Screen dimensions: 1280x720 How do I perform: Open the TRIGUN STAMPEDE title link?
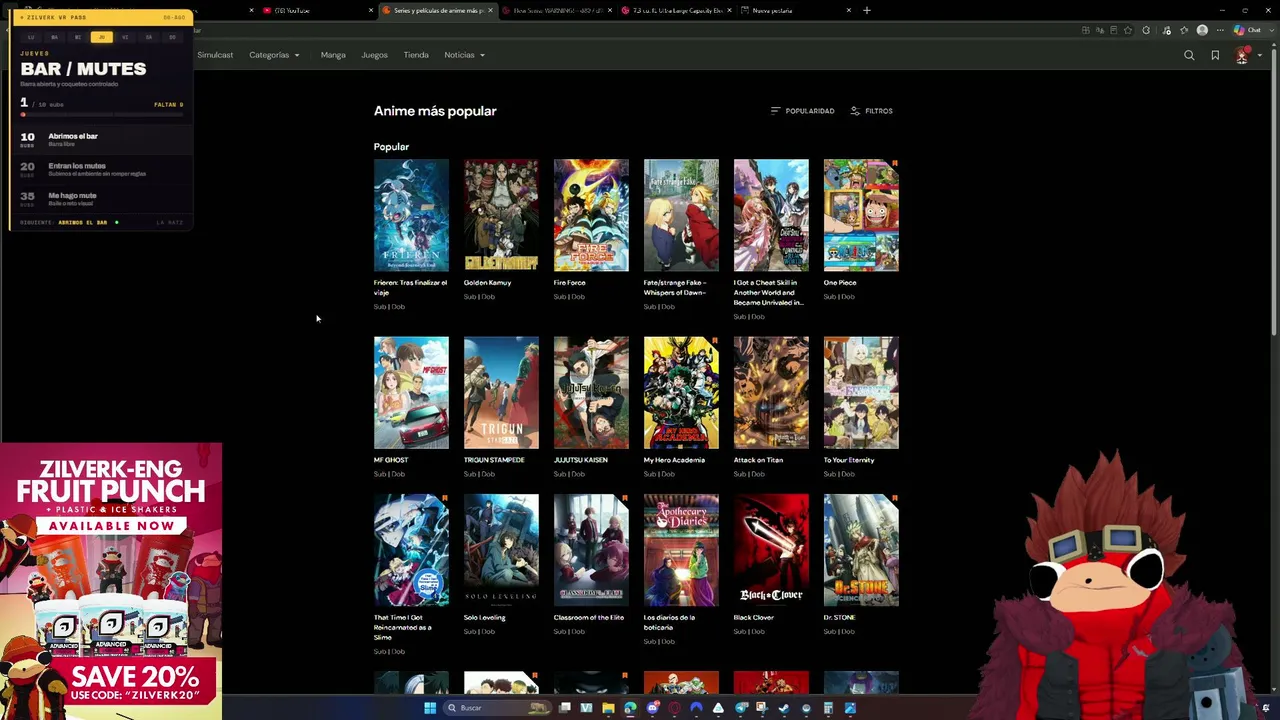pos(494,460)
